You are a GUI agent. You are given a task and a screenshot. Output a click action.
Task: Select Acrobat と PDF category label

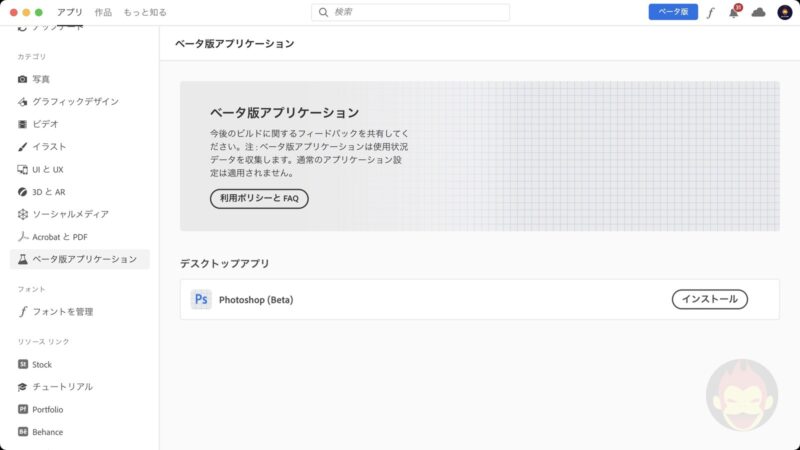pos(60,237)
